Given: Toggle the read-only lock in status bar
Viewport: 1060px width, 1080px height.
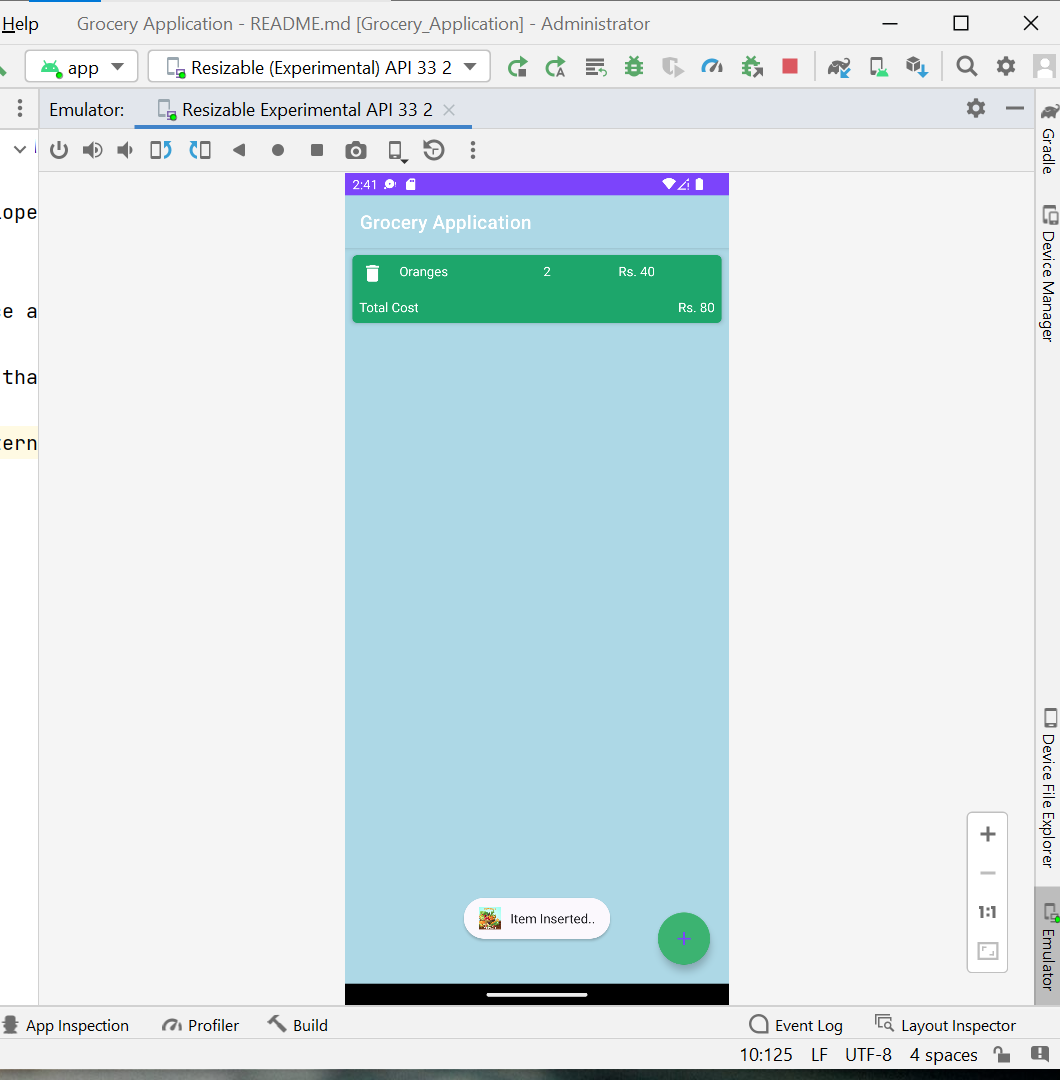Looking at the screenshot, I should [1003, 1054].
